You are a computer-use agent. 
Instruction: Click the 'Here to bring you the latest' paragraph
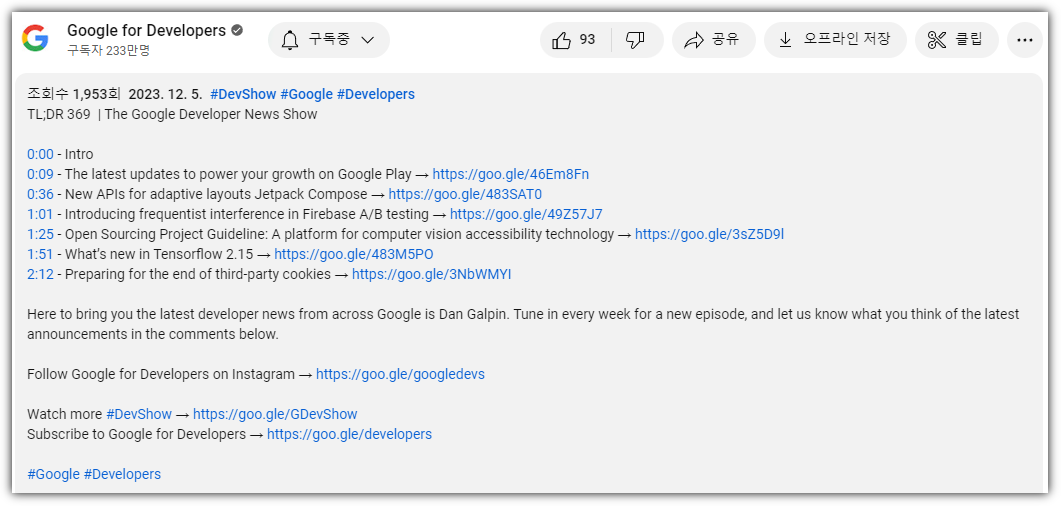[x=523, y=324]
